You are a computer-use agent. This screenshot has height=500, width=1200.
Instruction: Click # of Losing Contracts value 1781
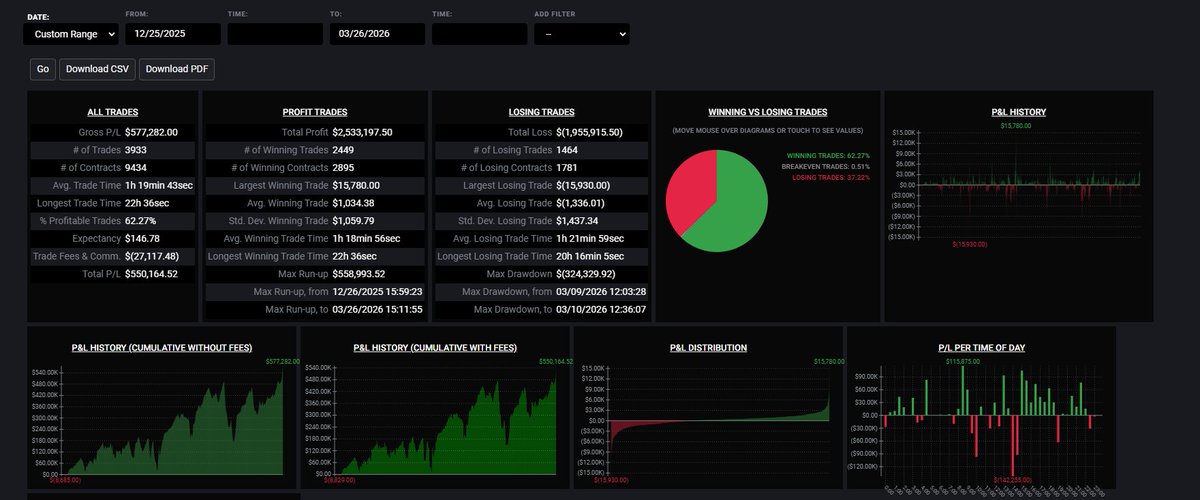pyautogui.click(x=568, y=168)
